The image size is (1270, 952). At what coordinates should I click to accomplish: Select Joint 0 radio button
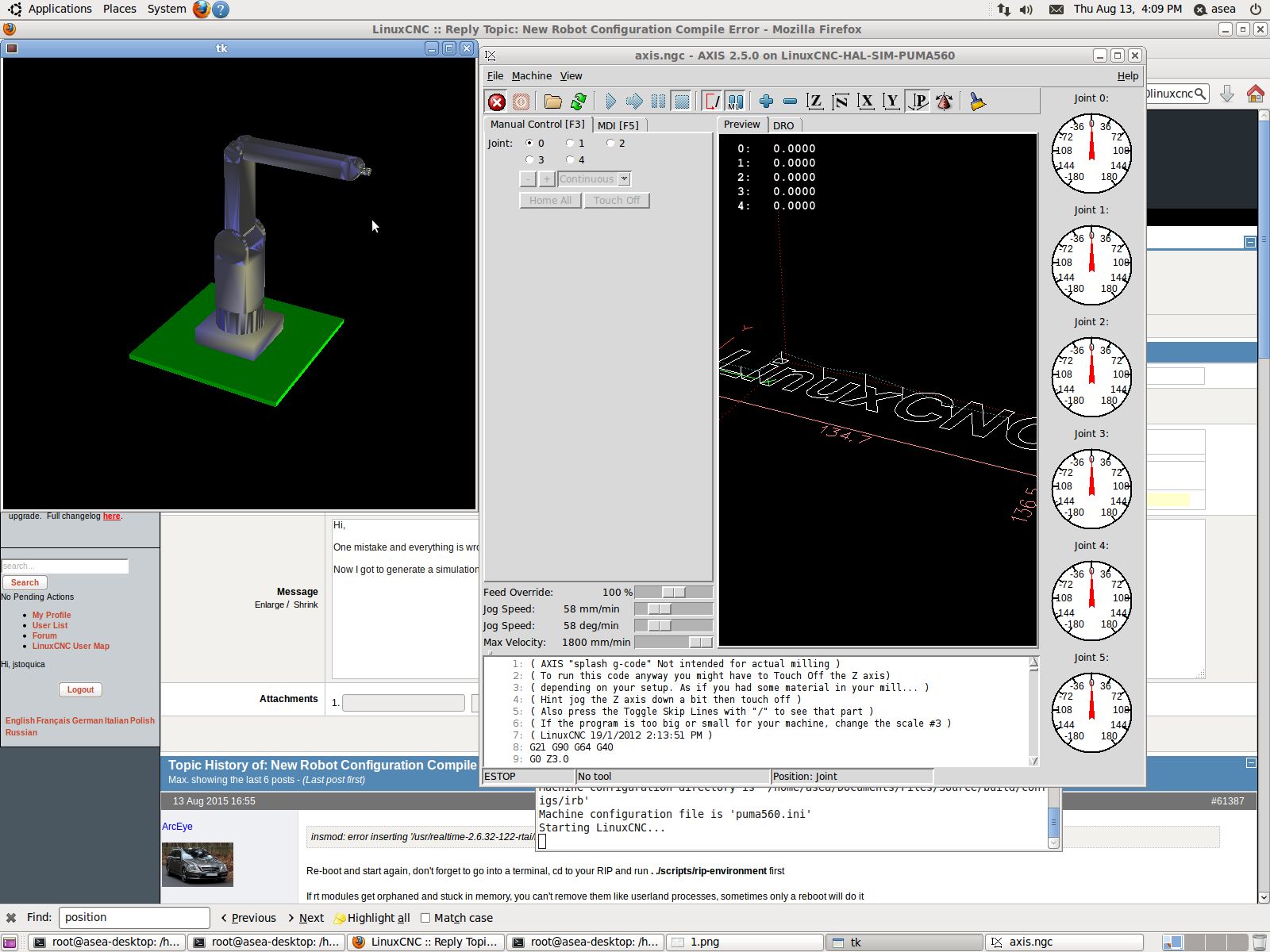point(529,144)
